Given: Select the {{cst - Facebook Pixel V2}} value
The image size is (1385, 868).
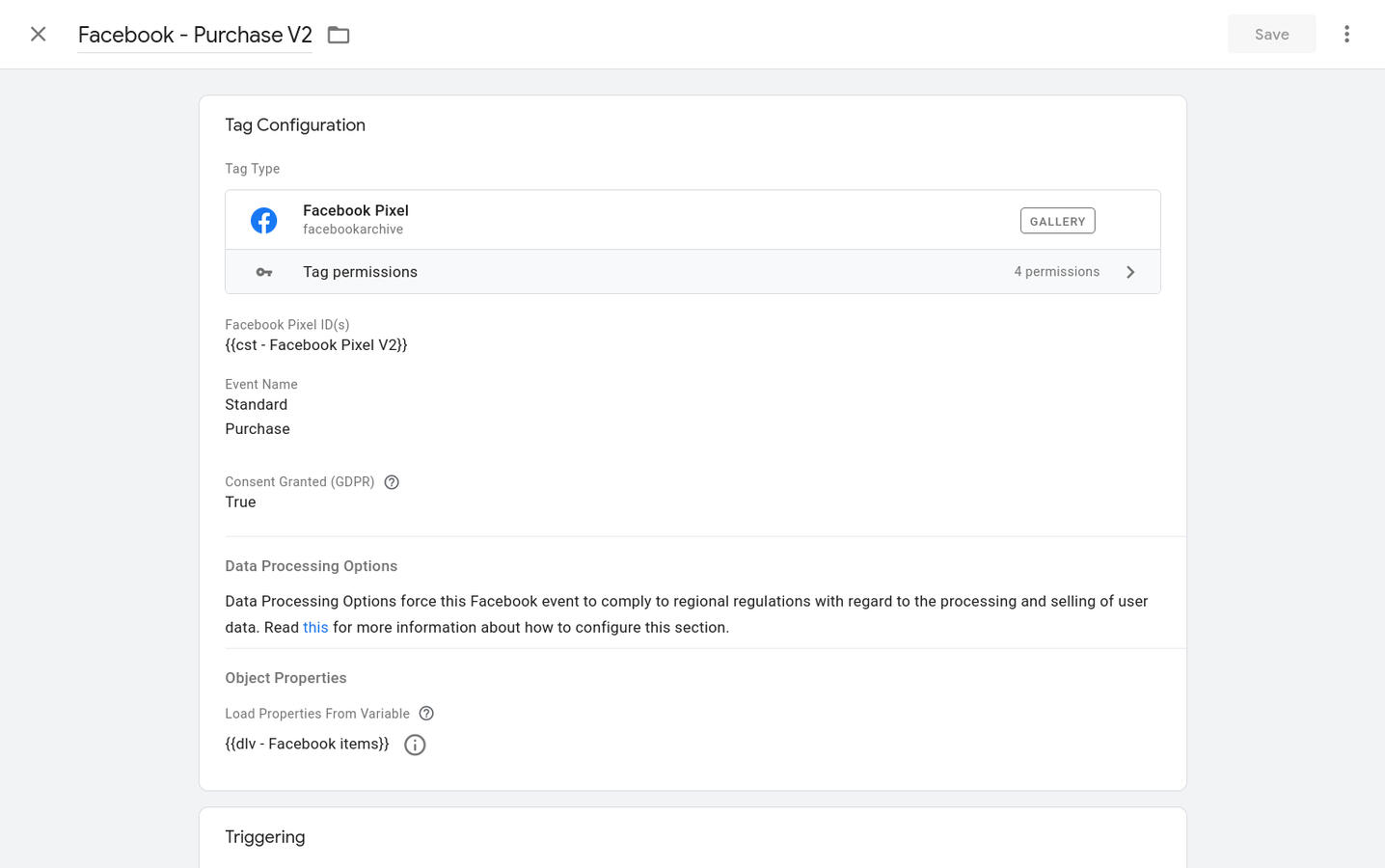Looking at the screenshot, I should pyautogui.click(x=316, y=345).
